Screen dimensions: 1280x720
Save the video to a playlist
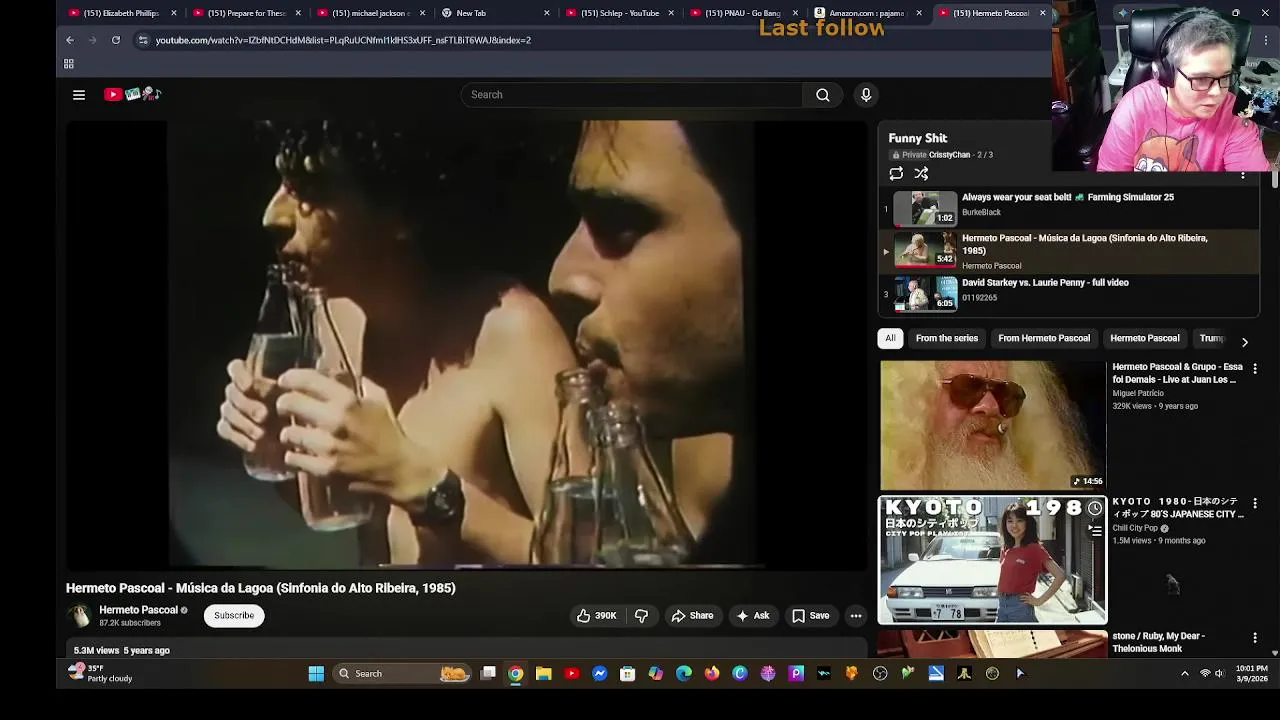pos(810,616)
